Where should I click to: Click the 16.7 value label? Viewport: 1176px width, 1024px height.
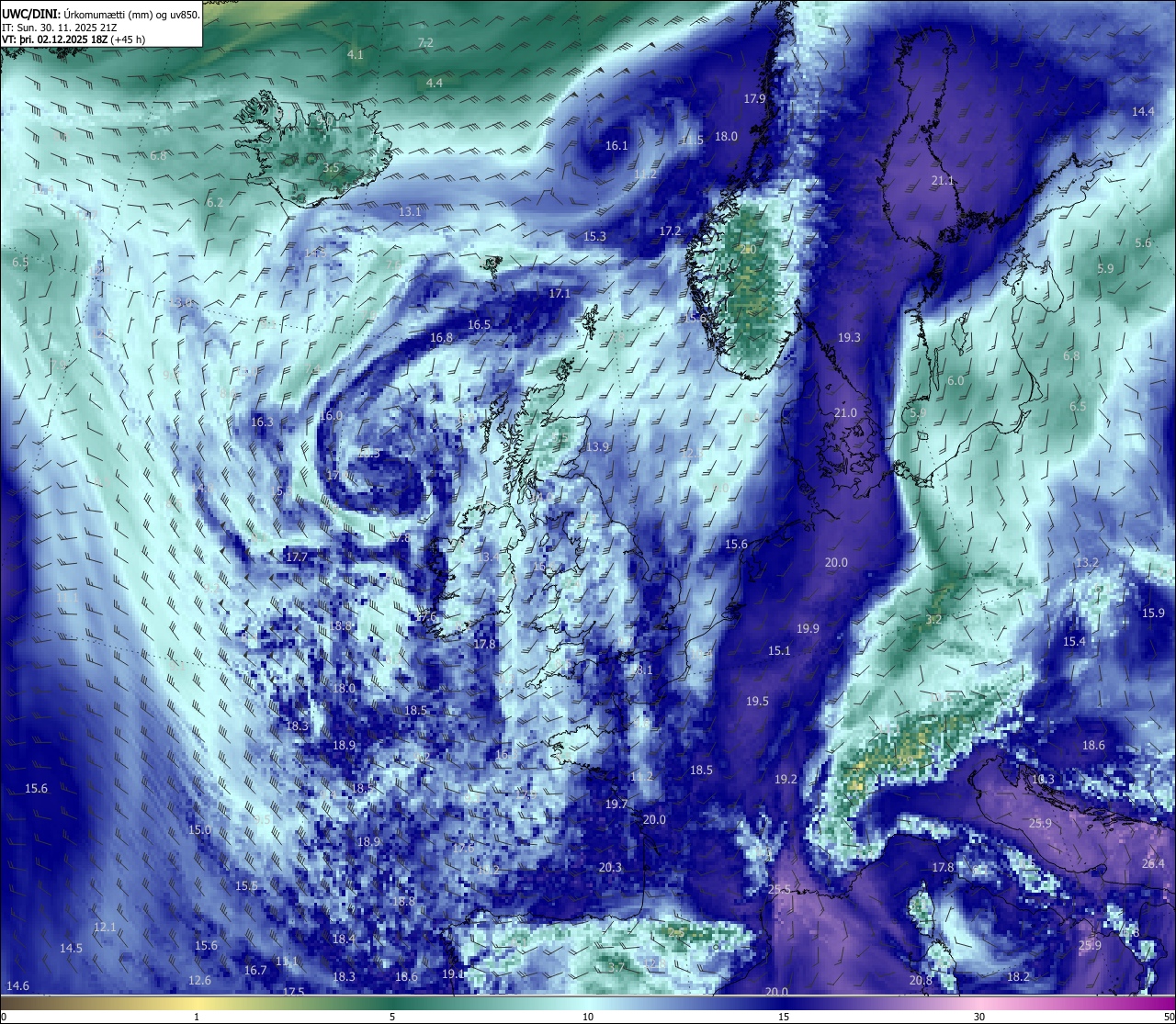click(x=255, y=970)
